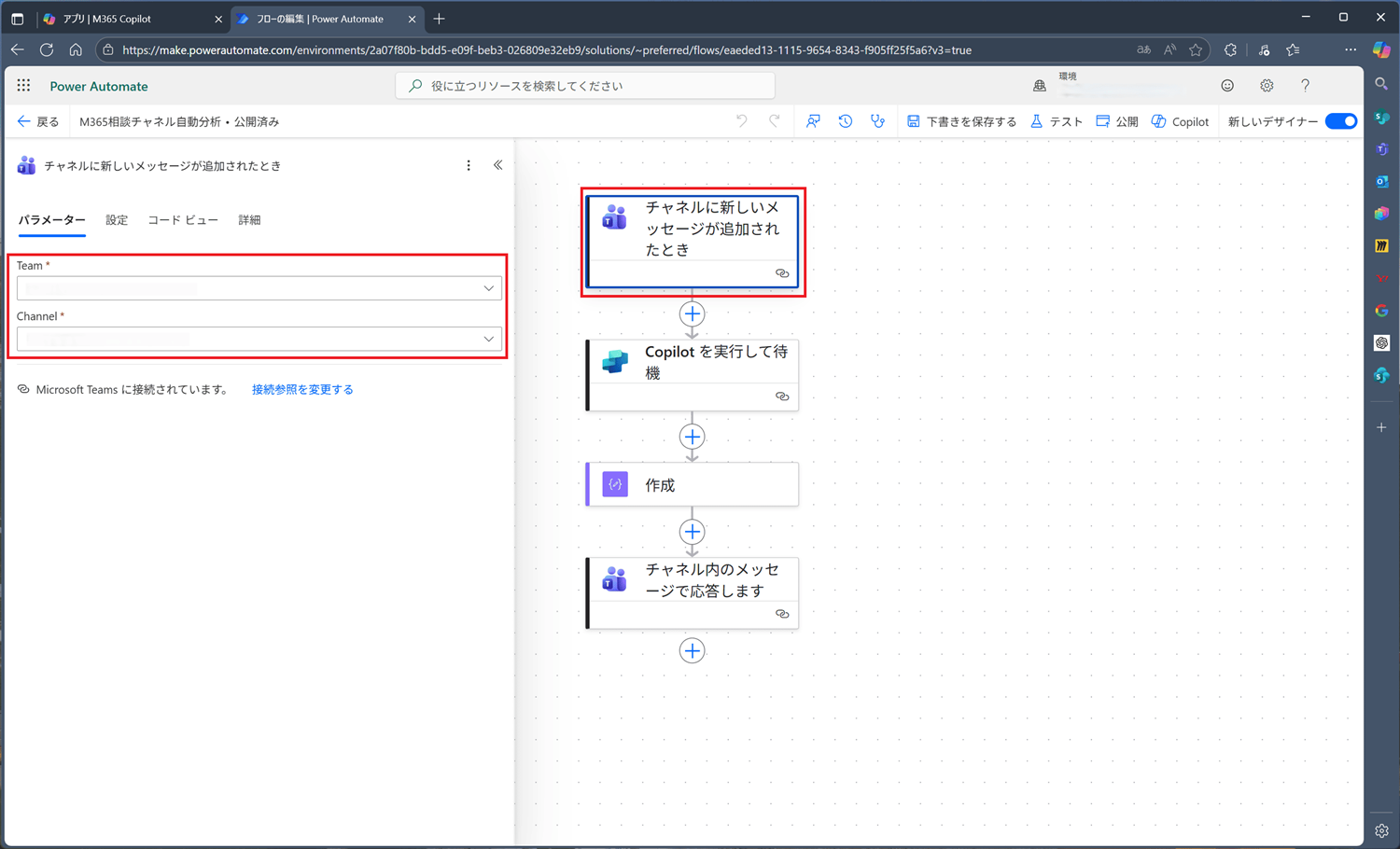Image resolution: width=1400 pixels, height=849 pixels.
Task: Open the コード ビュー tab
Action: pyautogui.click(x=183, y=220)
